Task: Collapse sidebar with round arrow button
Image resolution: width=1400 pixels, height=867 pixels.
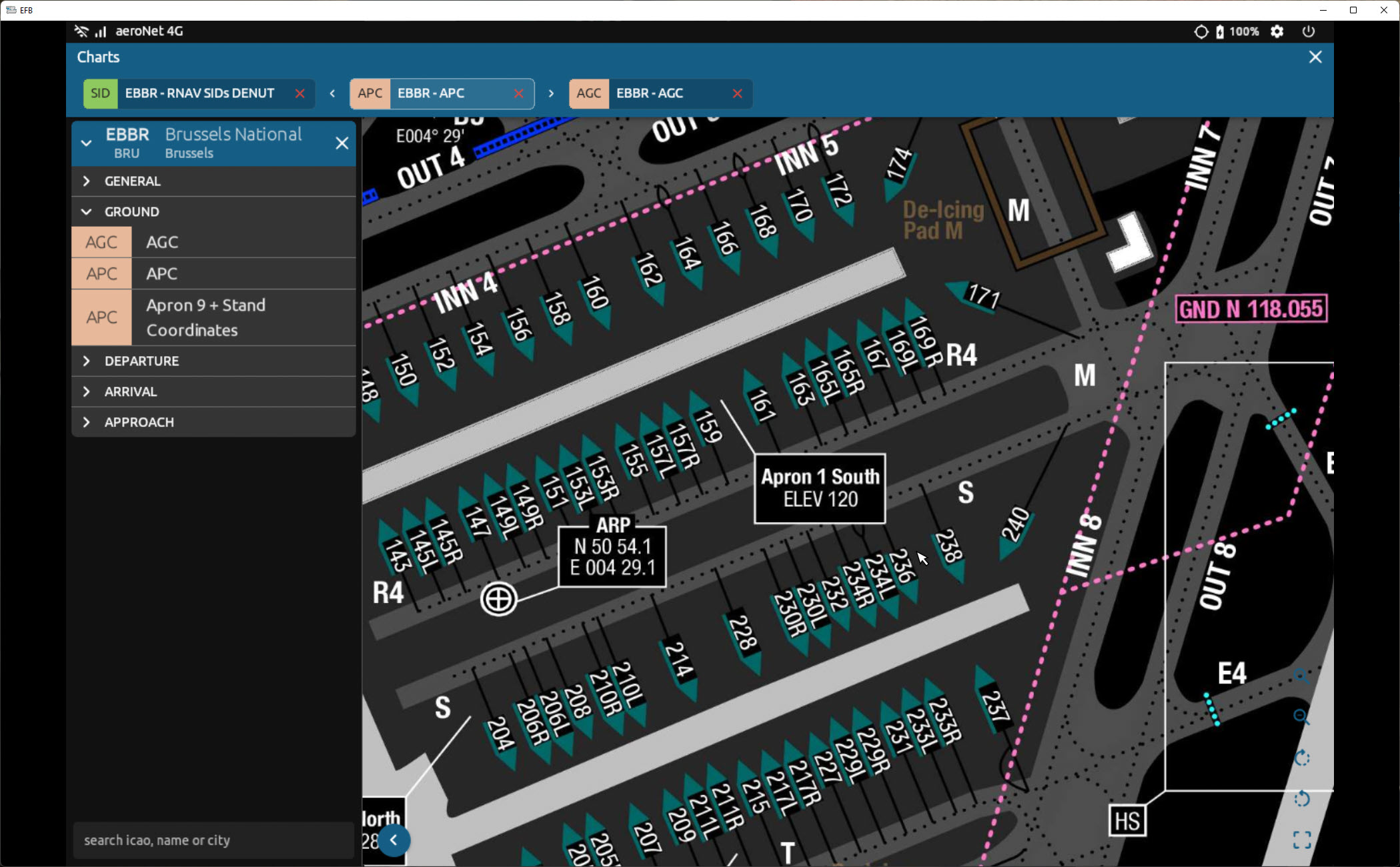Action: coord(394,840)
